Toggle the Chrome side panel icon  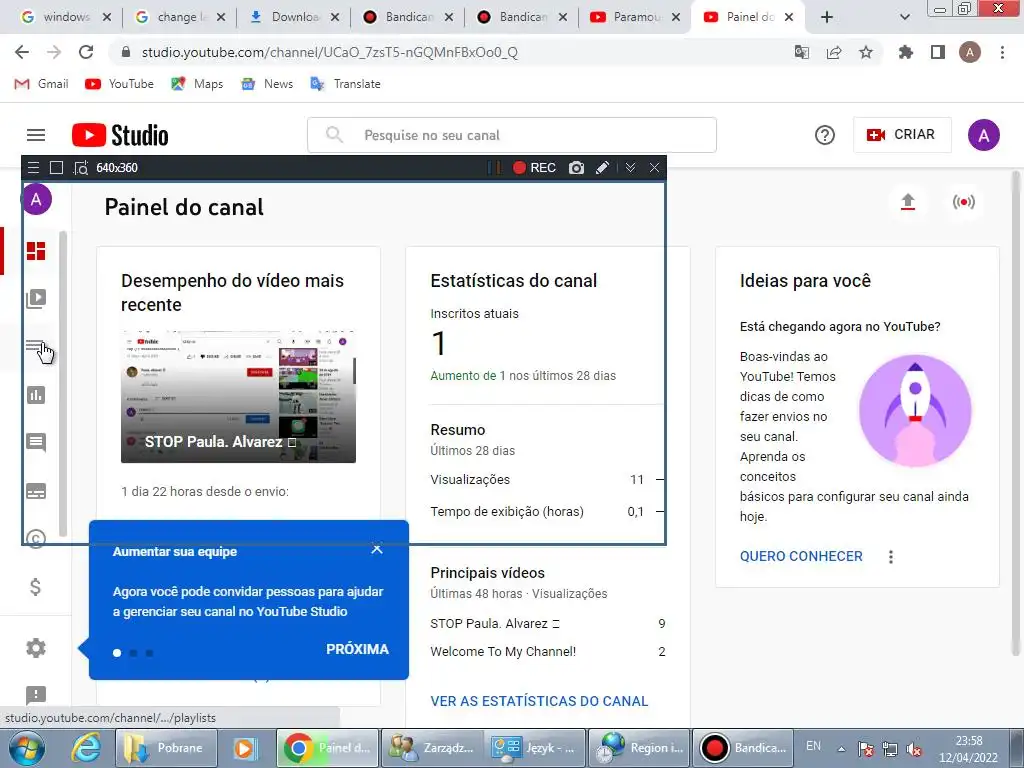(x=937, y=52)
